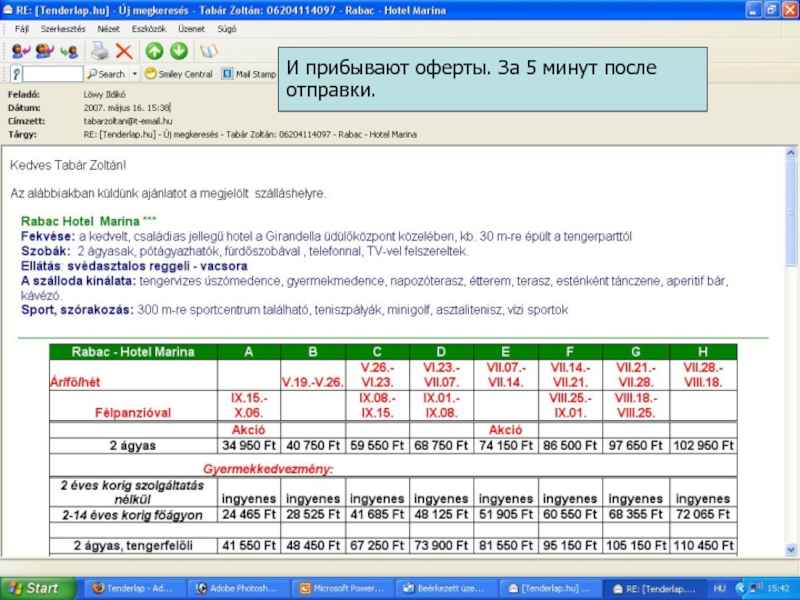Open the Fájl menu
Image resolution: width=800 pixels, height=600 pixels.
(21, 30)
